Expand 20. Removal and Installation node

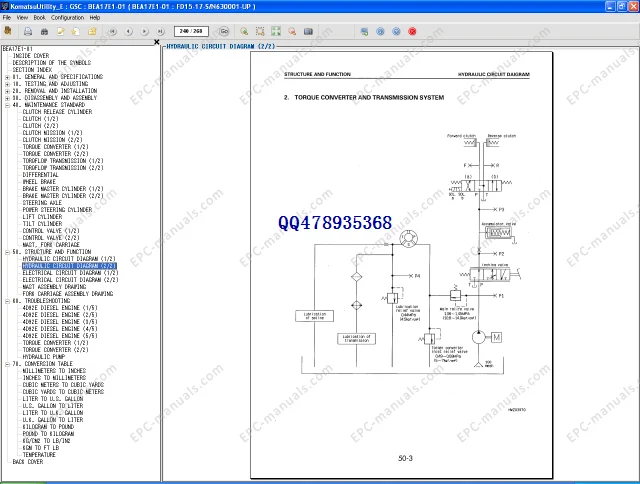(x=7, y=91)
